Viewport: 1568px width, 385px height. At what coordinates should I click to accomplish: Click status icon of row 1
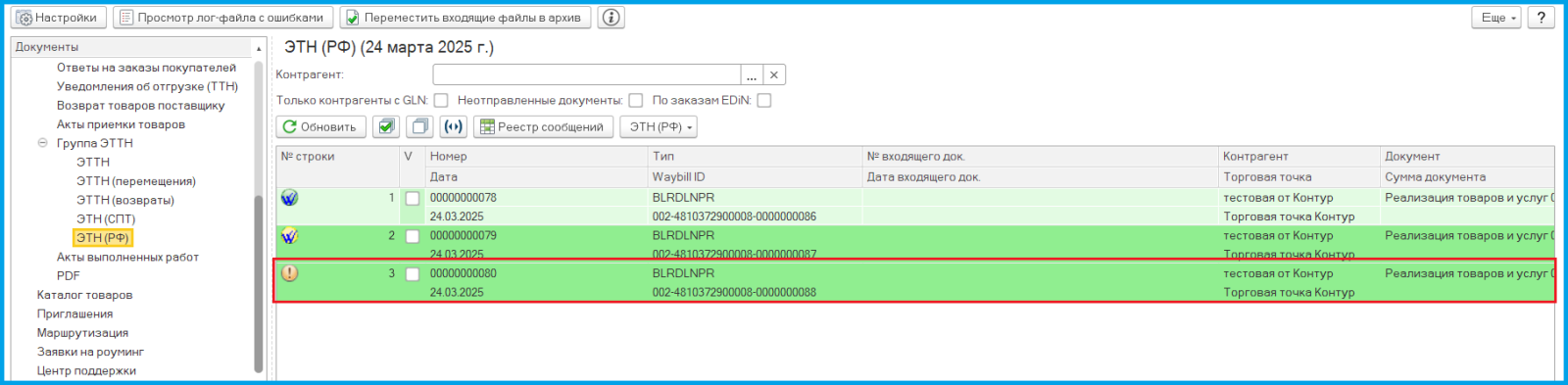pos(289,198)
